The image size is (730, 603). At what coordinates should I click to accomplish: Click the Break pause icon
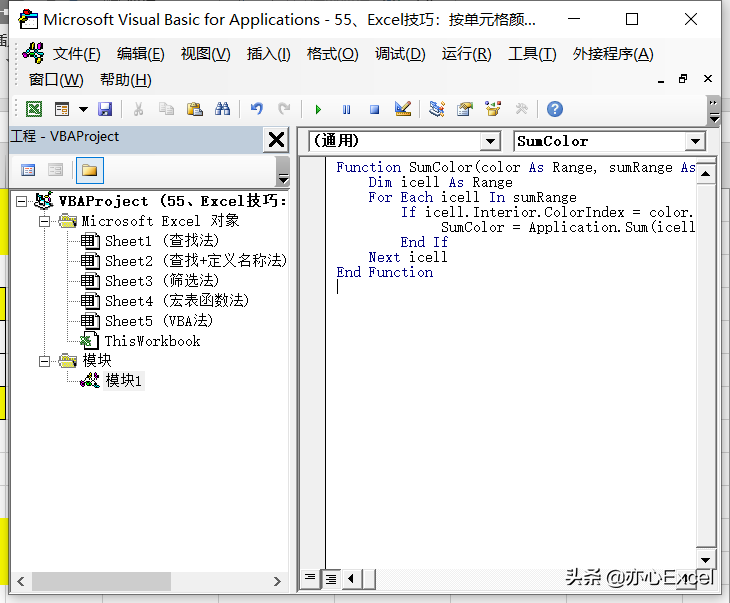point(346,109)
